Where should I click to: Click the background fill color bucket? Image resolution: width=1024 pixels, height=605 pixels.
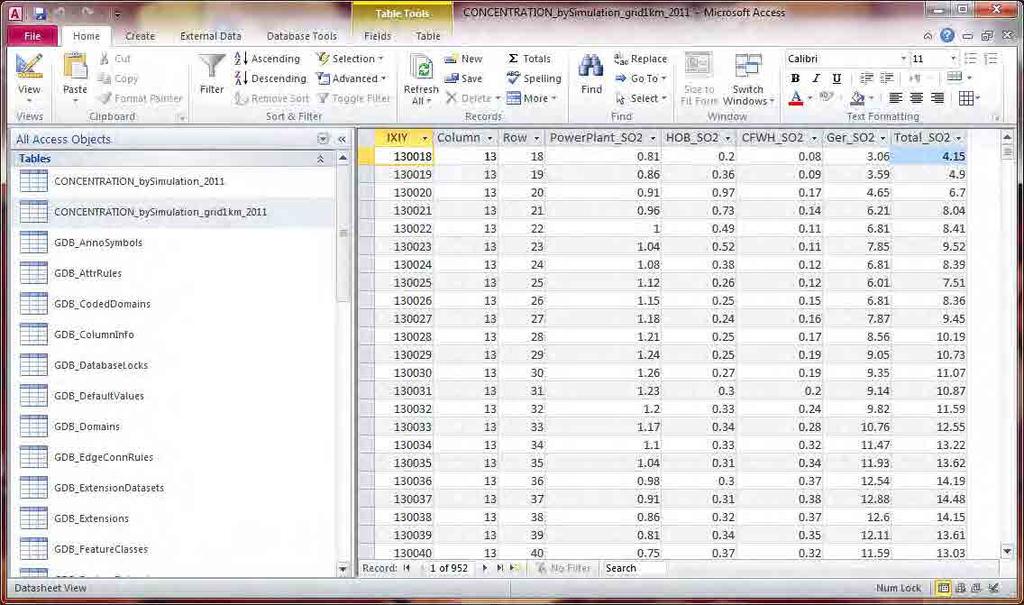click(857, 98)
